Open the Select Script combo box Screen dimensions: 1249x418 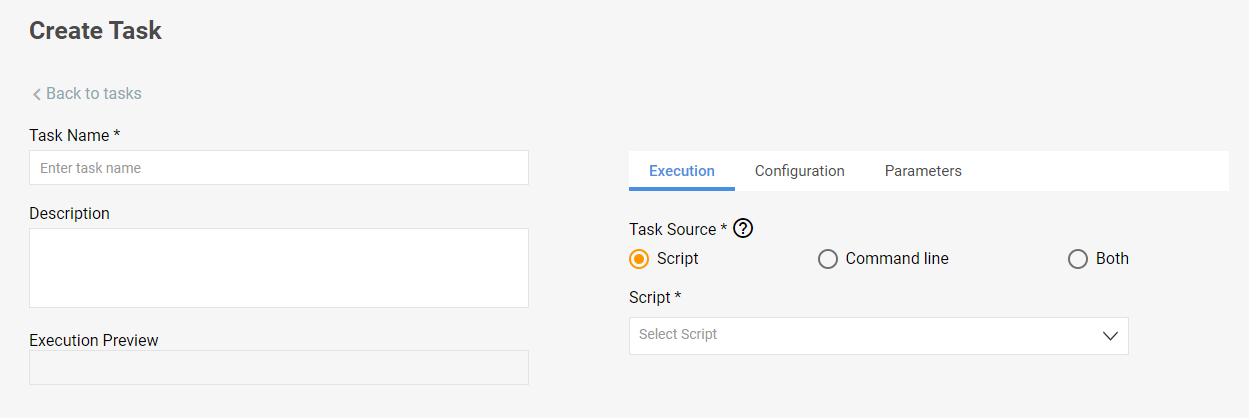click(878, 335)
